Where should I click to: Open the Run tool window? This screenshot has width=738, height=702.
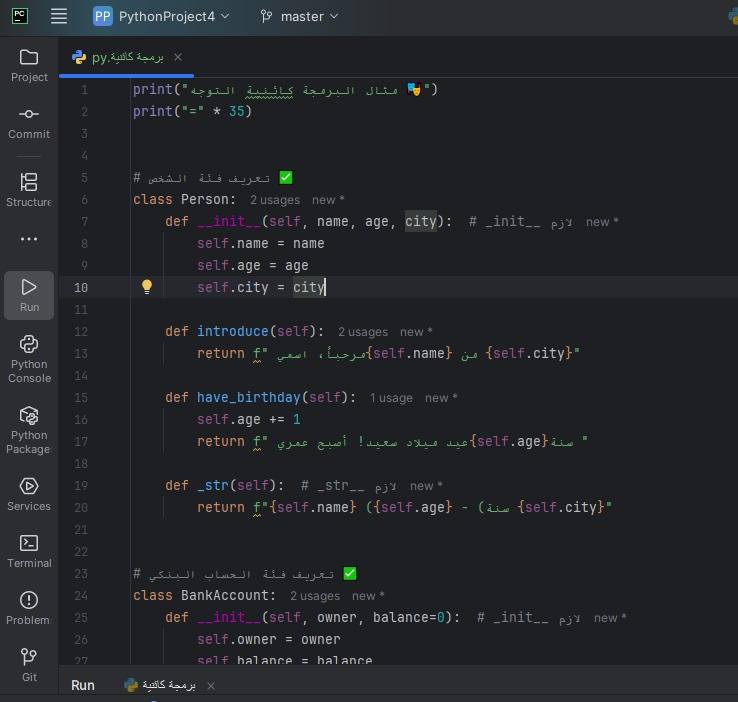coord(29,295)
